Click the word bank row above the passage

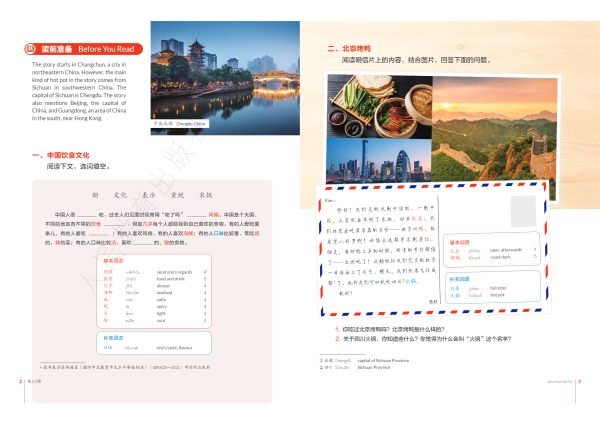[x=152, y=194]
